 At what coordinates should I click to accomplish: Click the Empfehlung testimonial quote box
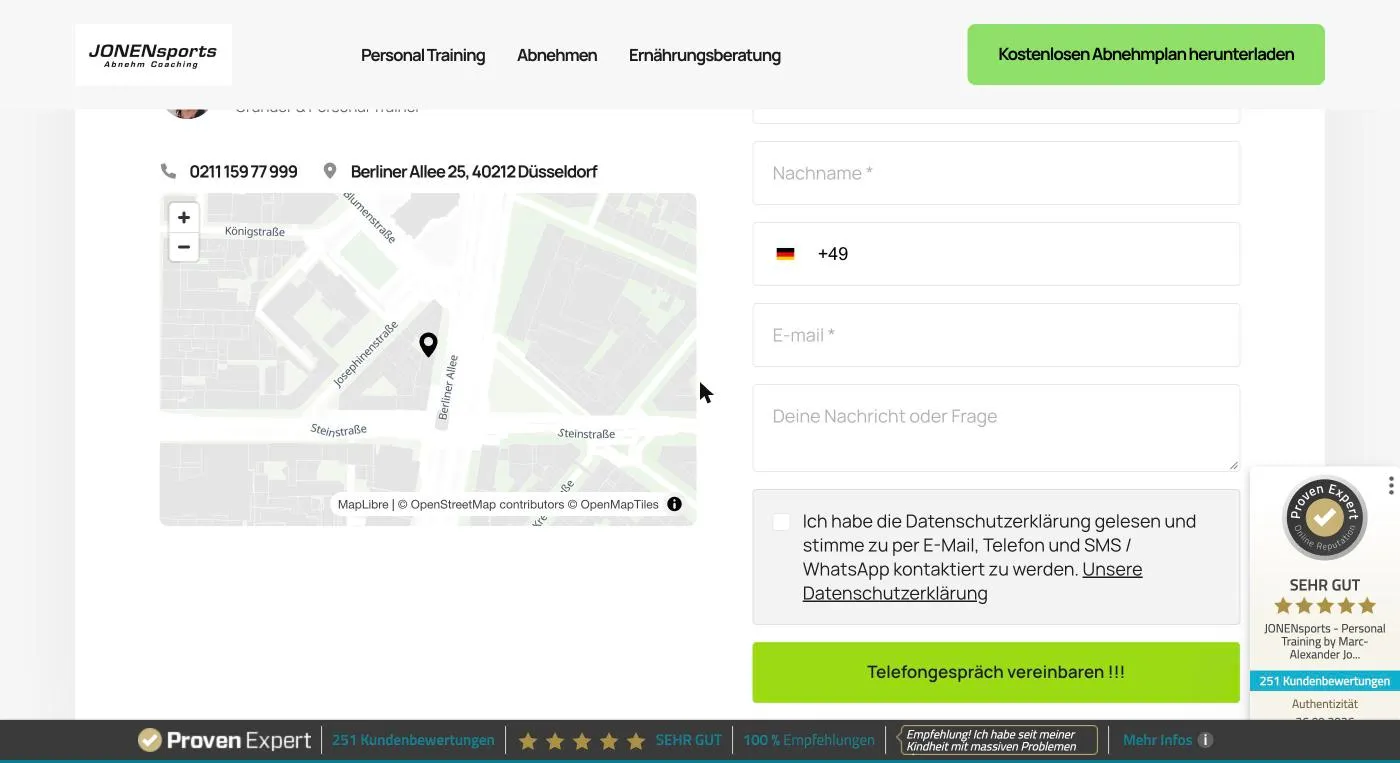click(x=998, y=740)
